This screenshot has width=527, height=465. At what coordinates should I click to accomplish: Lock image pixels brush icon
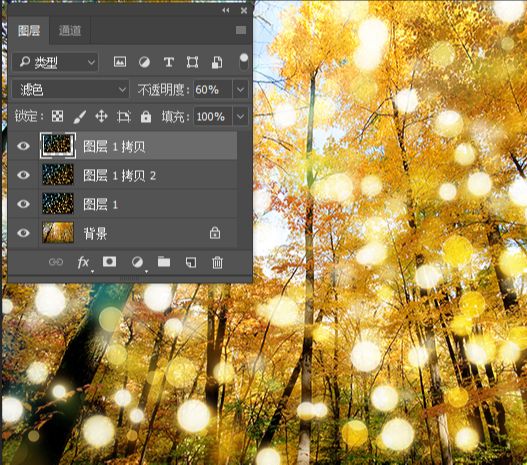[80, 117]
